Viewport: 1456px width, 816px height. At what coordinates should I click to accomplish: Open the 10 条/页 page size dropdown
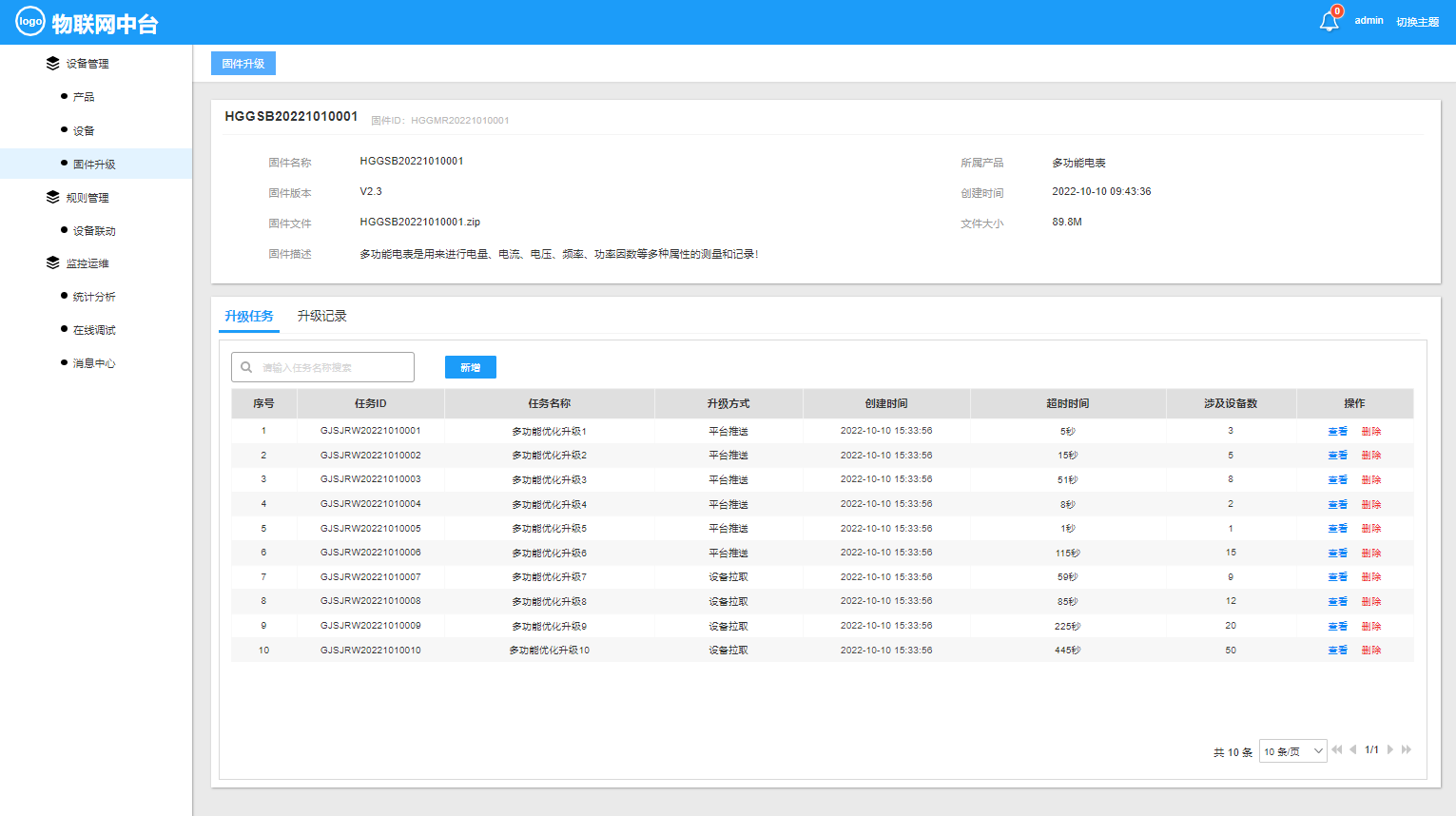(x=1292, y=751)
